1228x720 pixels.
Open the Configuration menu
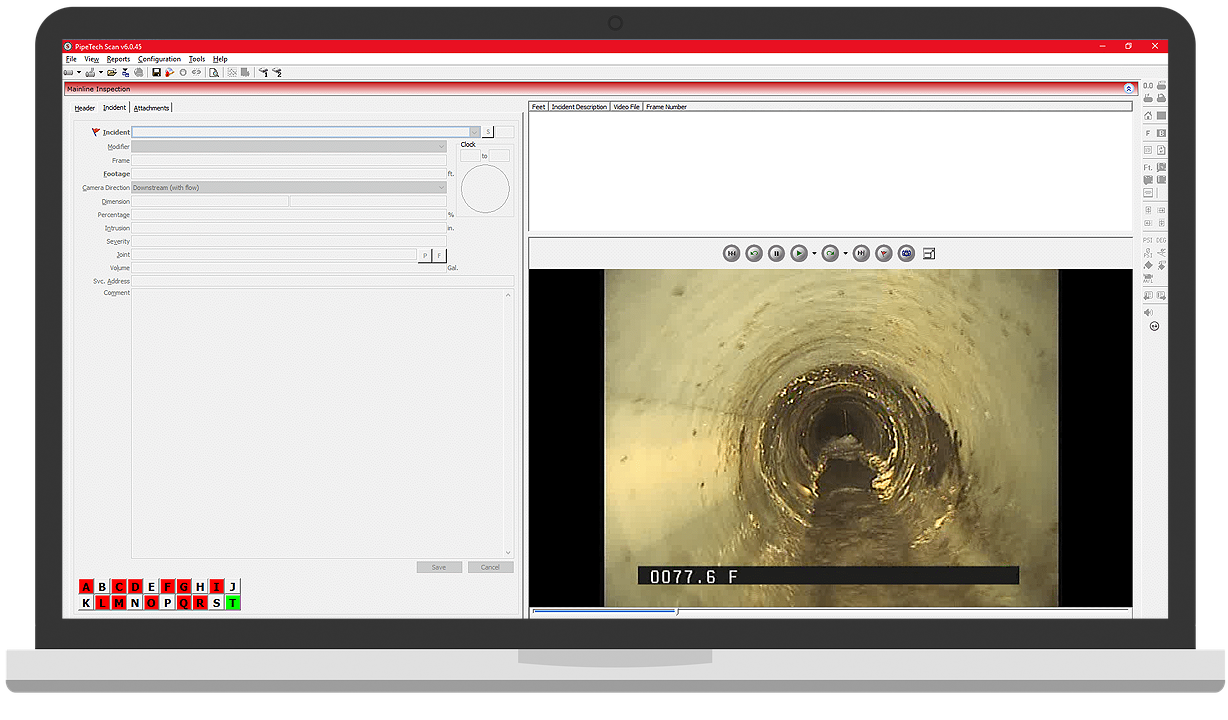pyautogui.click(x=160, y=59)
